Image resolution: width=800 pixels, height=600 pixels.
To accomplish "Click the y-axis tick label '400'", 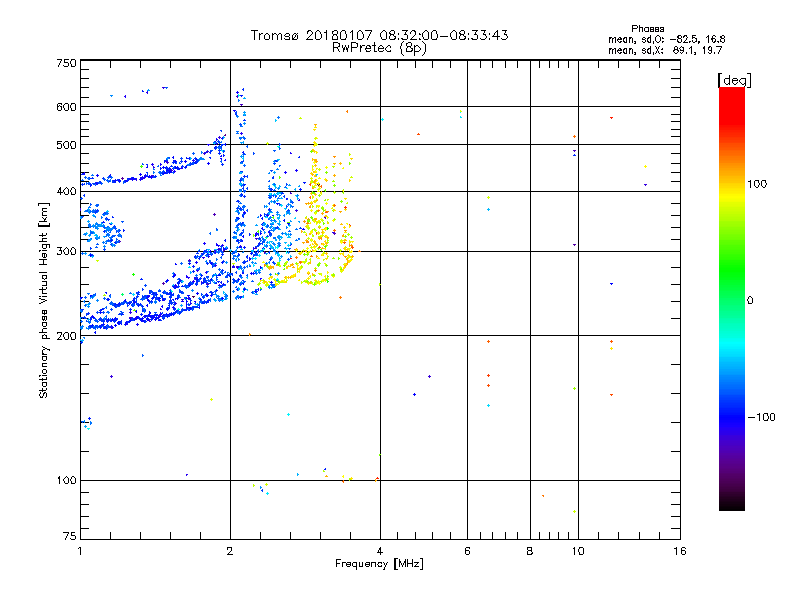I will point(66,191).
